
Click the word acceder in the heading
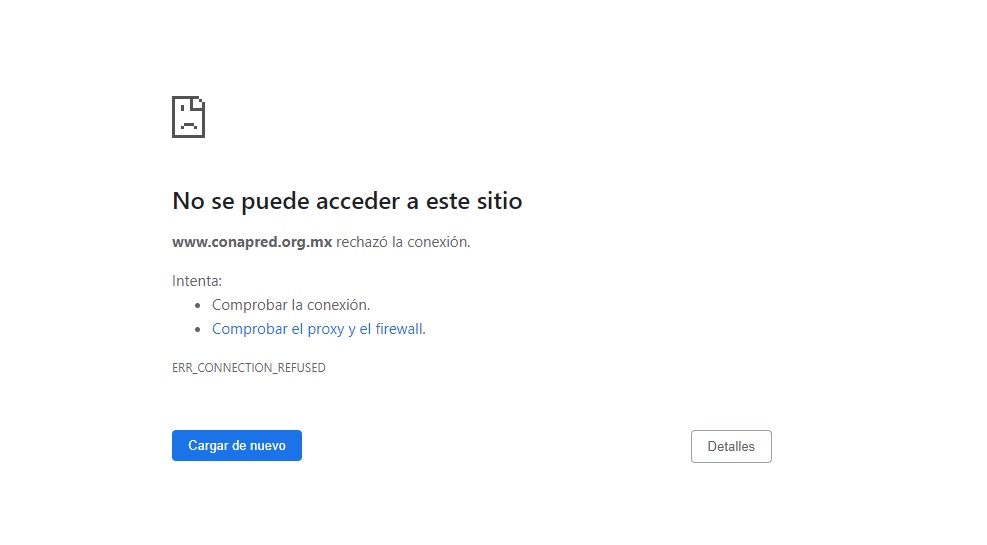(358, 201)
